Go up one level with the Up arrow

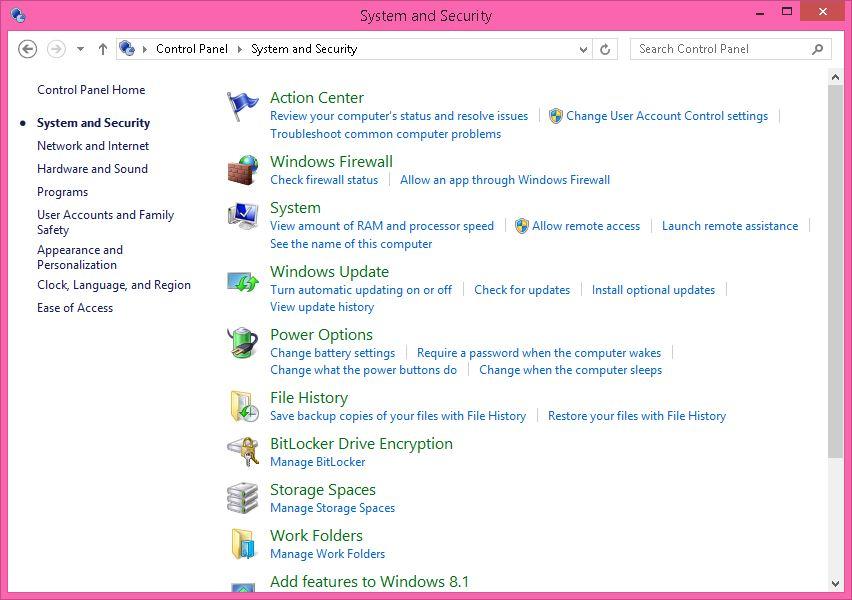(x=103, y=49)
